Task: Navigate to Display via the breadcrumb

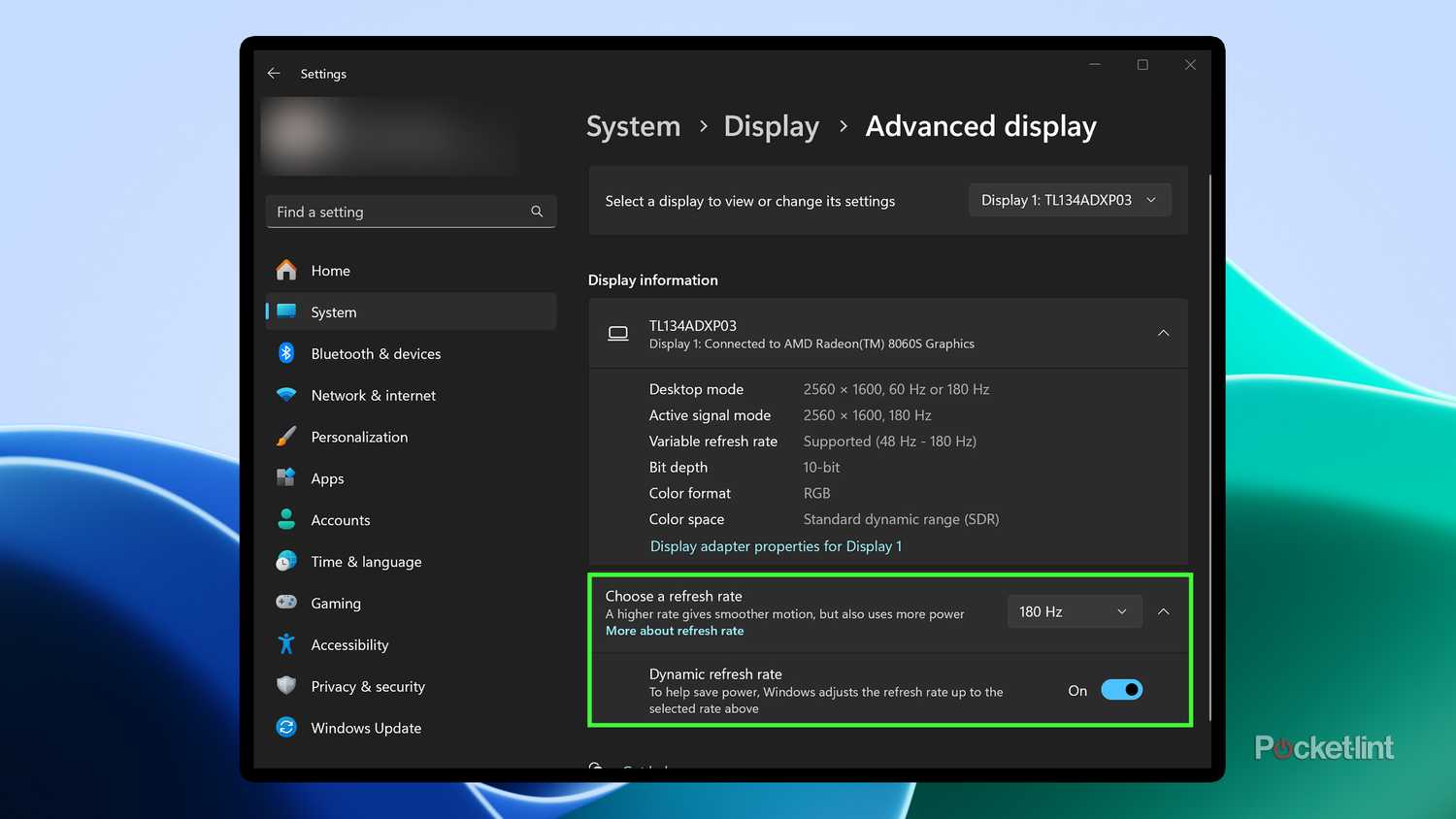Action: point(771,126)
